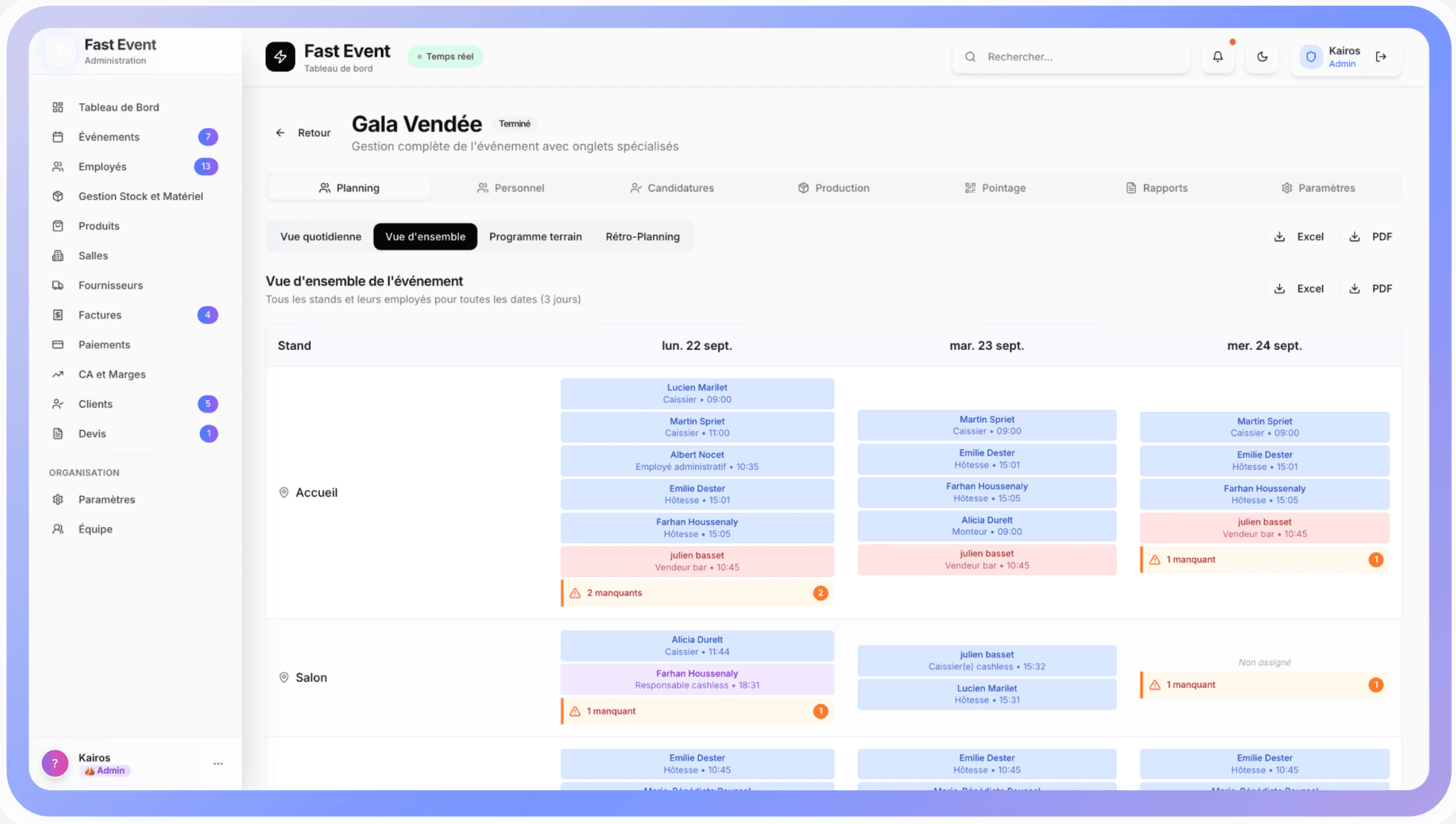Click the Kairos shield avatar icon
Viewport: 1456px width, 824px height.
tap(1310, 57)
